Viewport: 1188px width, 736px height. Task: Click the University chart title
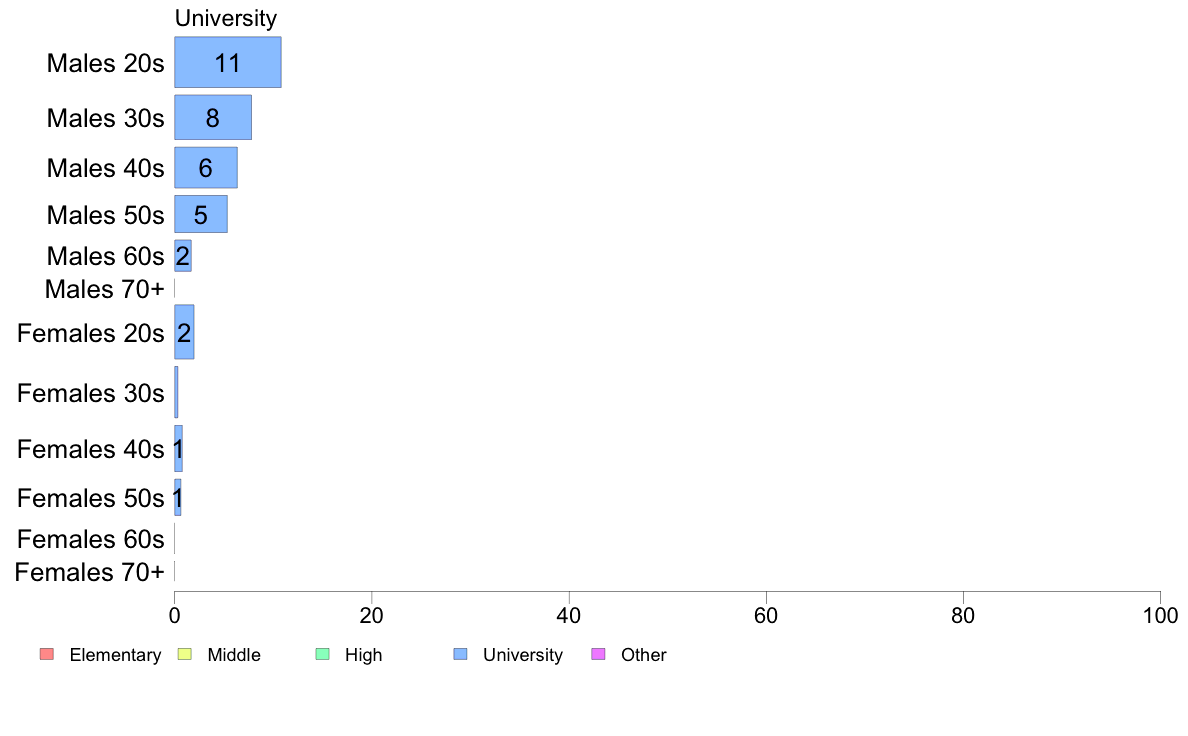(x=226, y=18)
